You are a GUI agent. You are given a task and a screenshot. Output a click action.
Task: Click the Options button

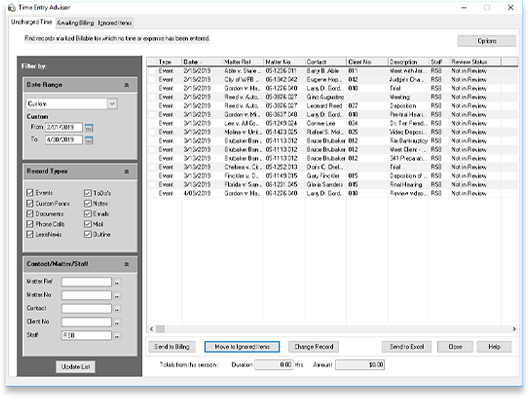(x=487, y=41)
